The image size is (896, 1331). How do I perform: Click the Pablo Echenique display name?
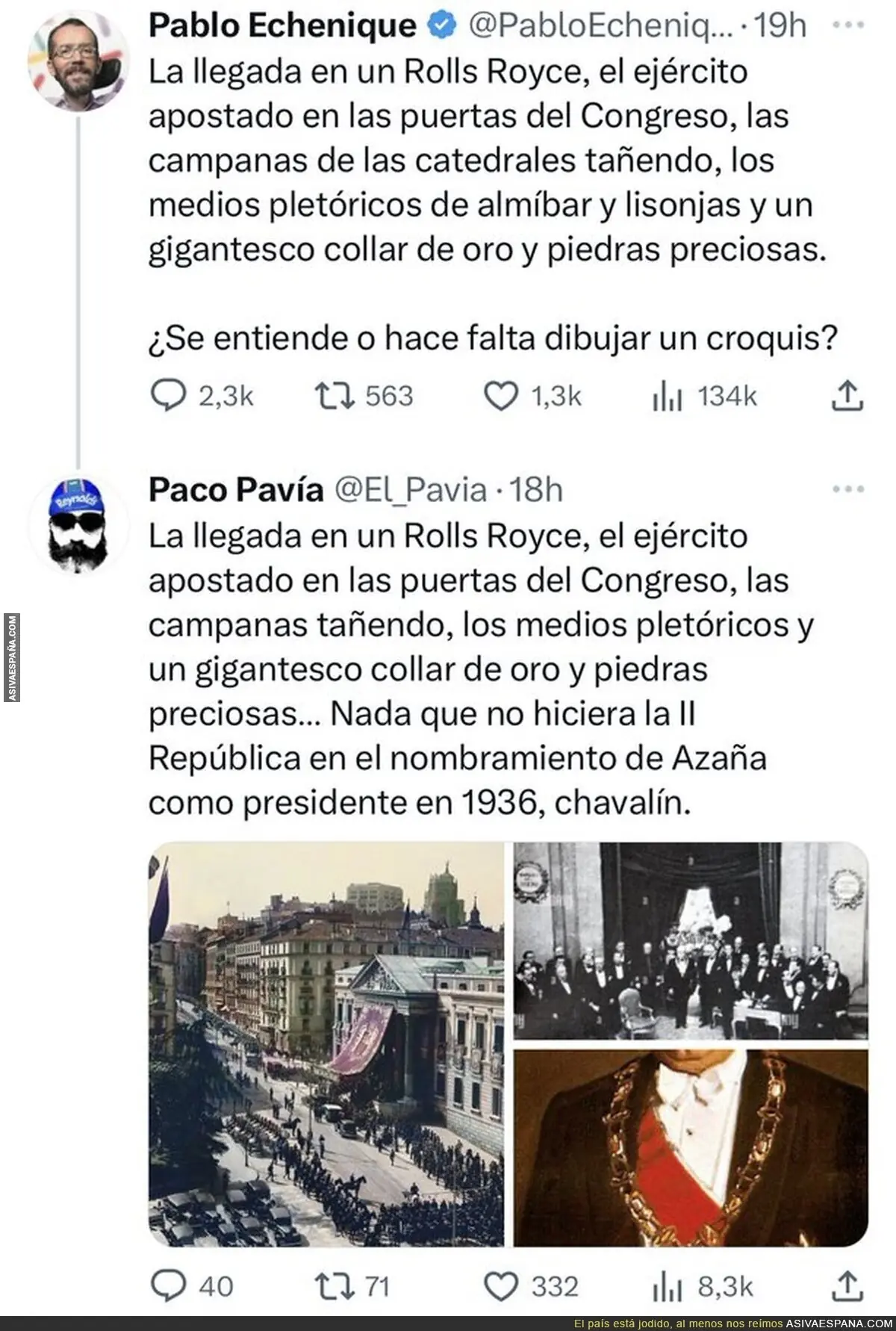282,25
